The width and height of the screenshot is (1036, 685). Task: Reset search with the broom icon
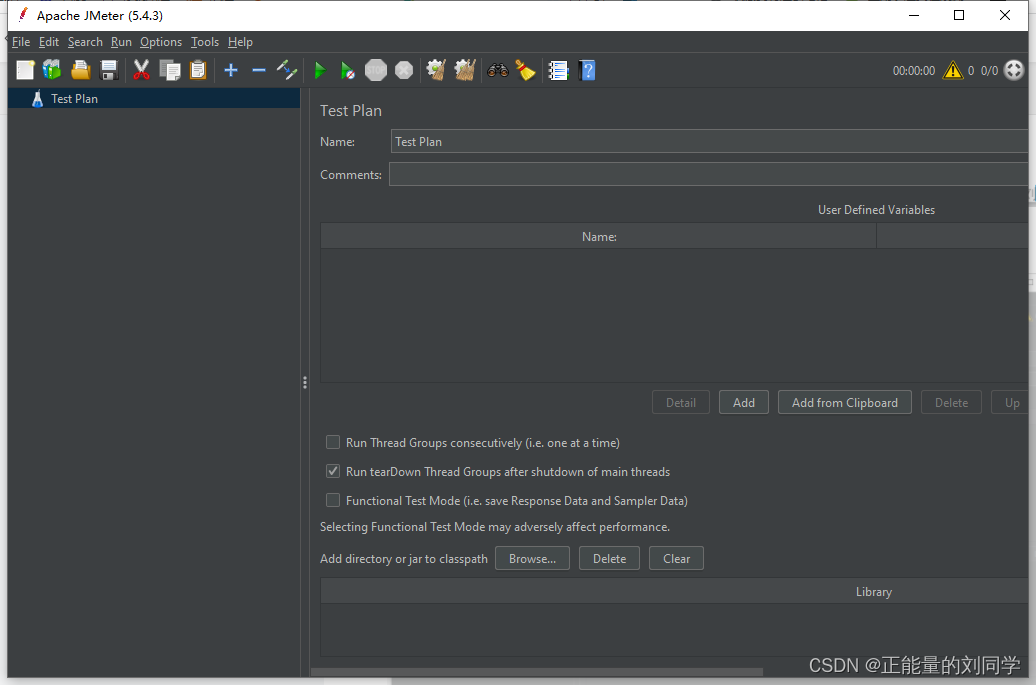[x=525, y=70]
